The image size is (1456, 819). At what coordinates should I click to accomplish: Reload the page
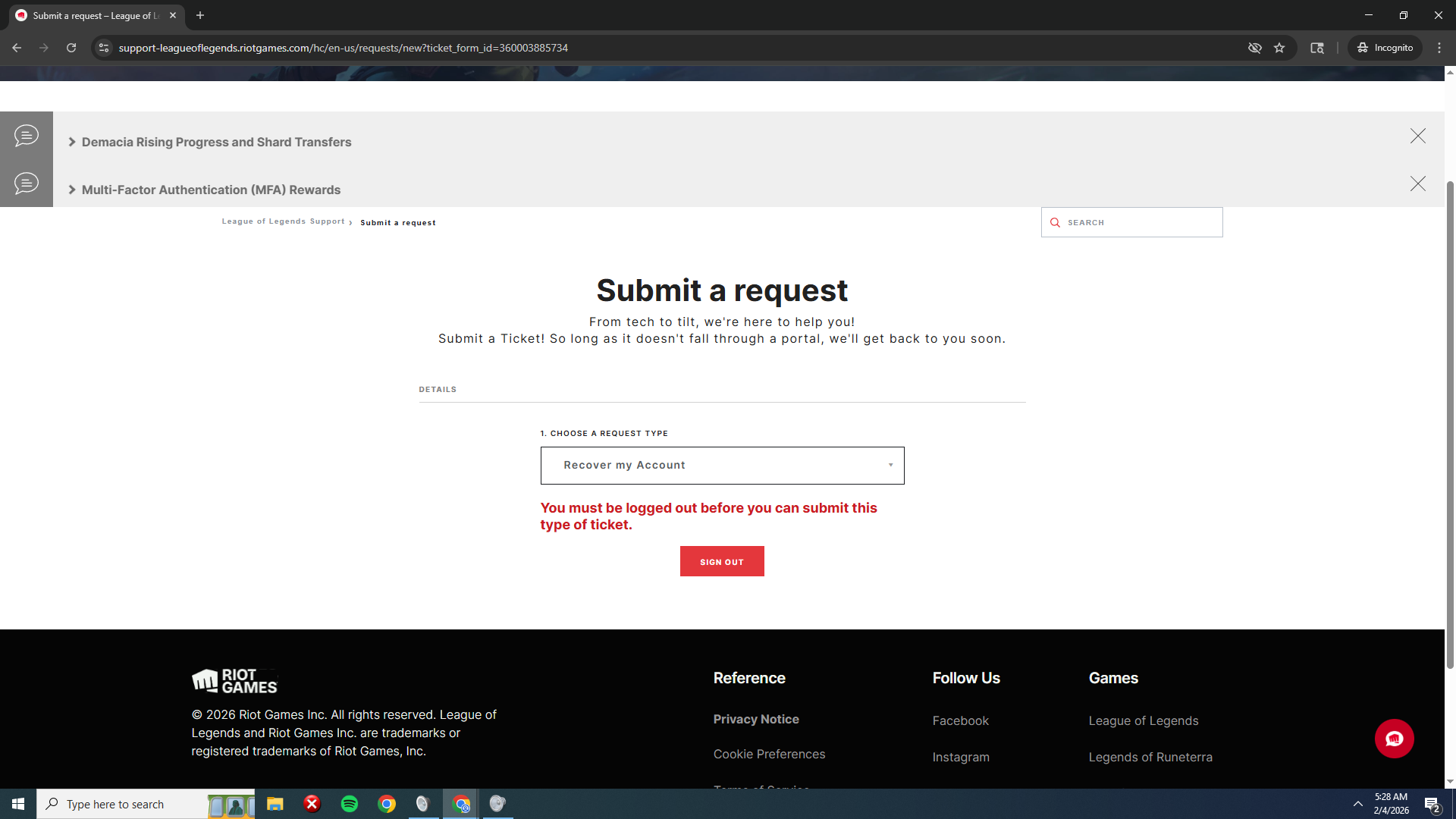click(x=71, y=48)
